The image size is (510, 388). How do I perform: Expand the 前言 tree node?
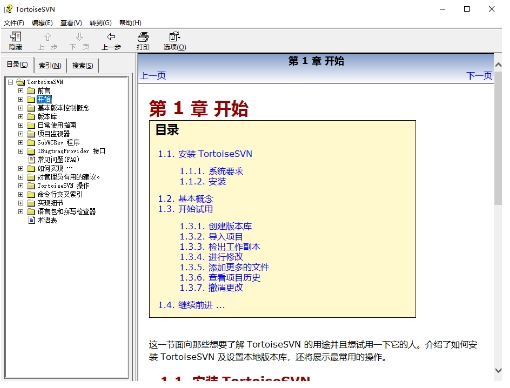[x=20, y=91]
